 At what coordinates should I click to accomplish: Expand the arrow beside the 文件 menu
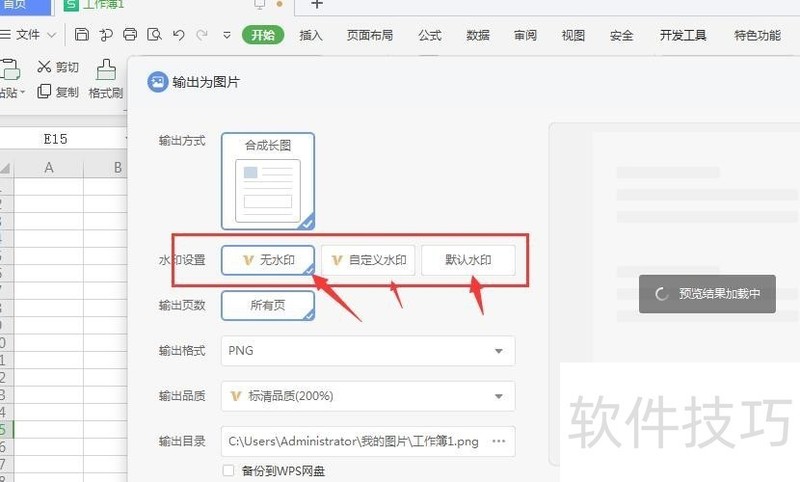pos(52,35)
